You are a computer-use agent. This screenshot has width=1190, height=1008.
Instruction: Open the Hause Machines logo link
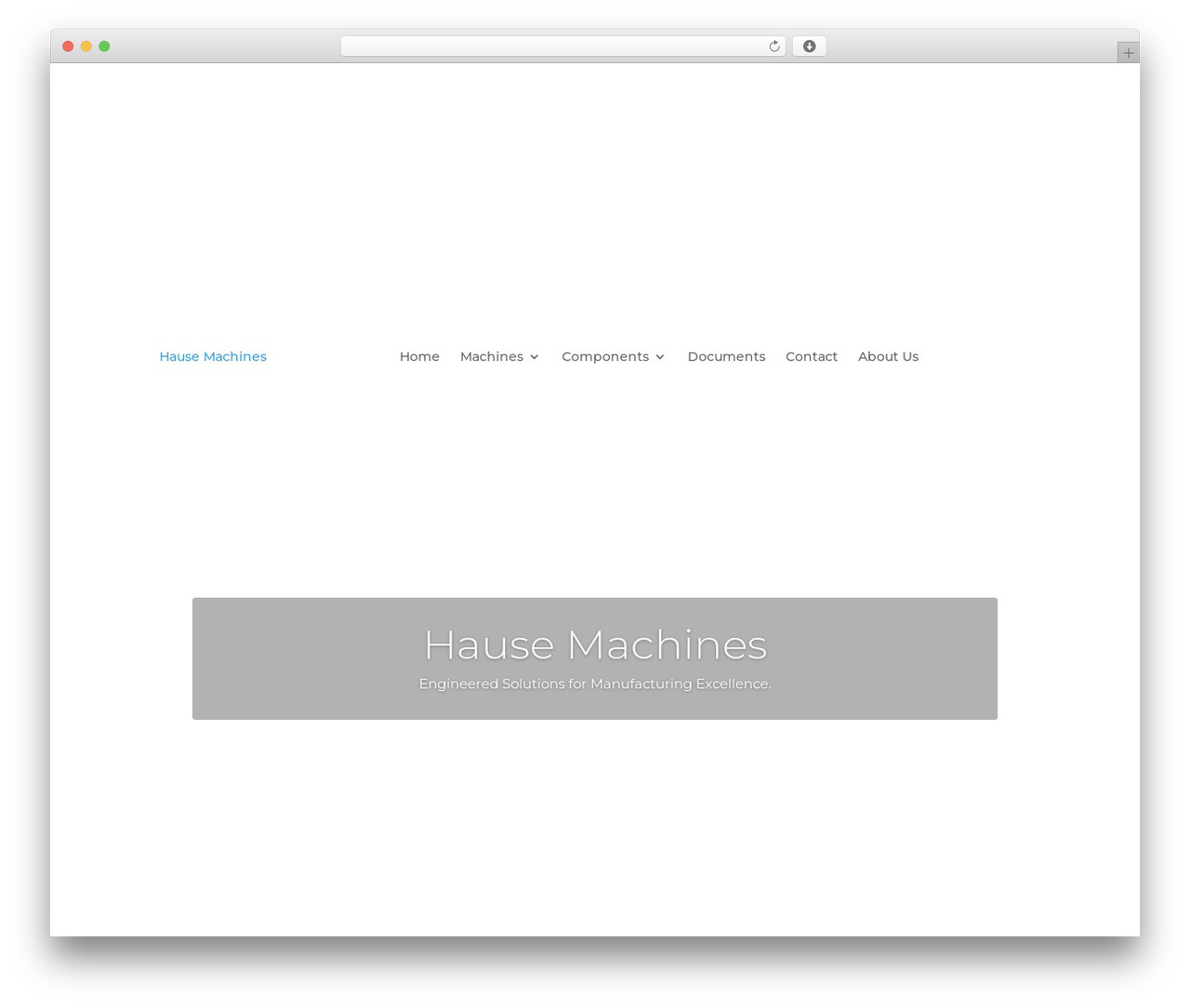coord(213,356)
